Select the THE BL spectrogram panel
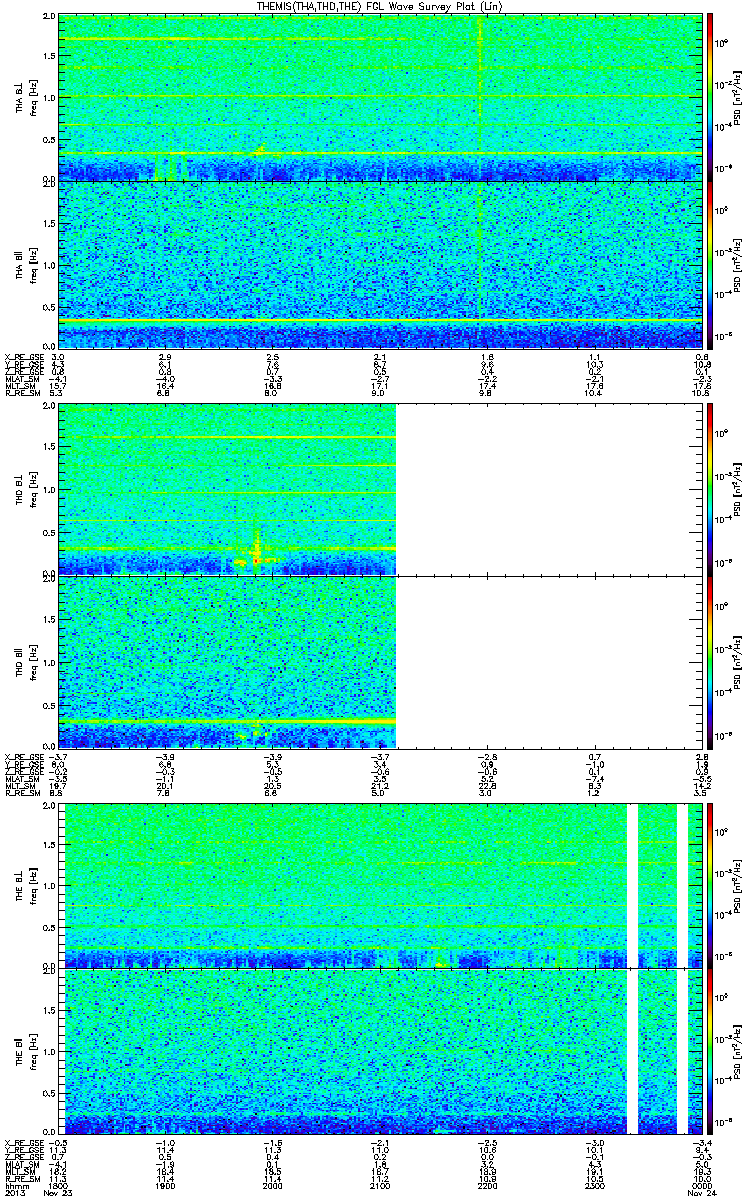Viewport: 750px width, 1200px height. pos(380,885)
